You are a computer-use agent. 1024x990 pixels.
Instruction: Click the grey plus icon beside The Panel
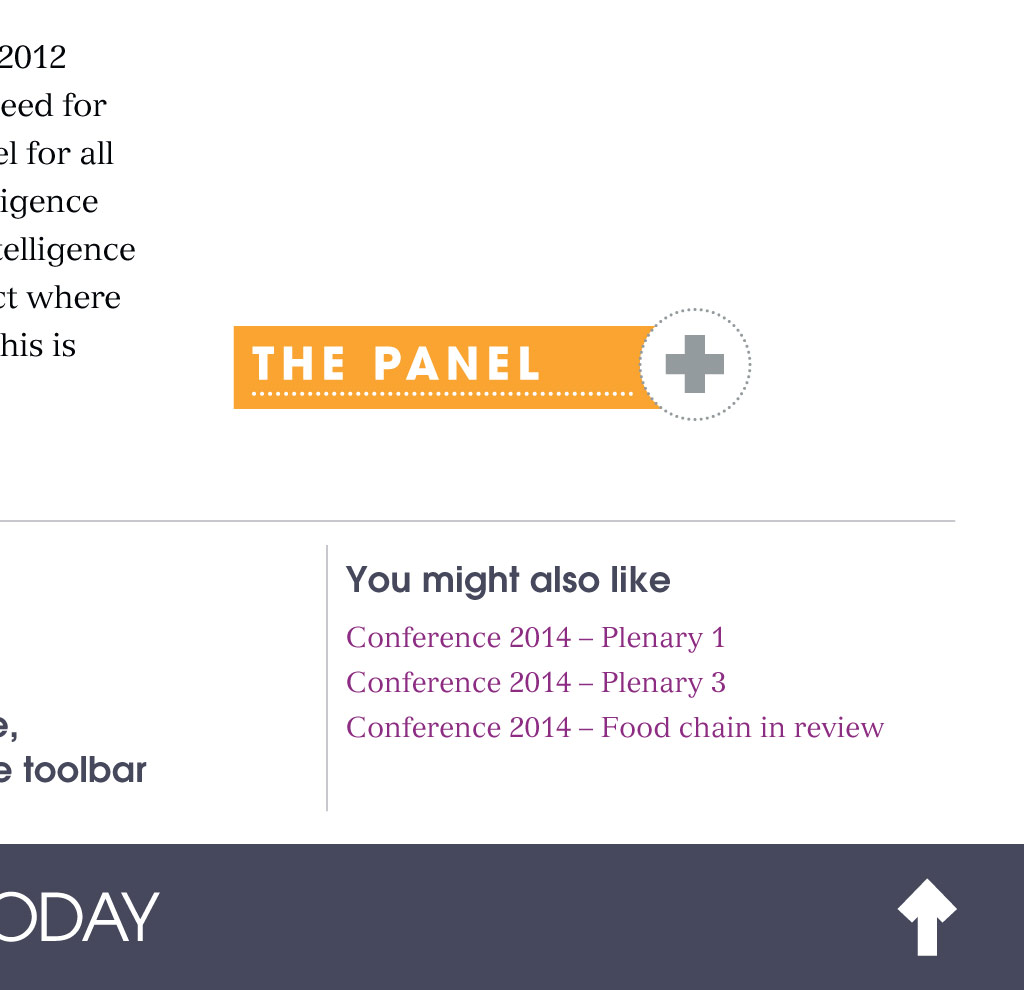[x=694, y=364]
